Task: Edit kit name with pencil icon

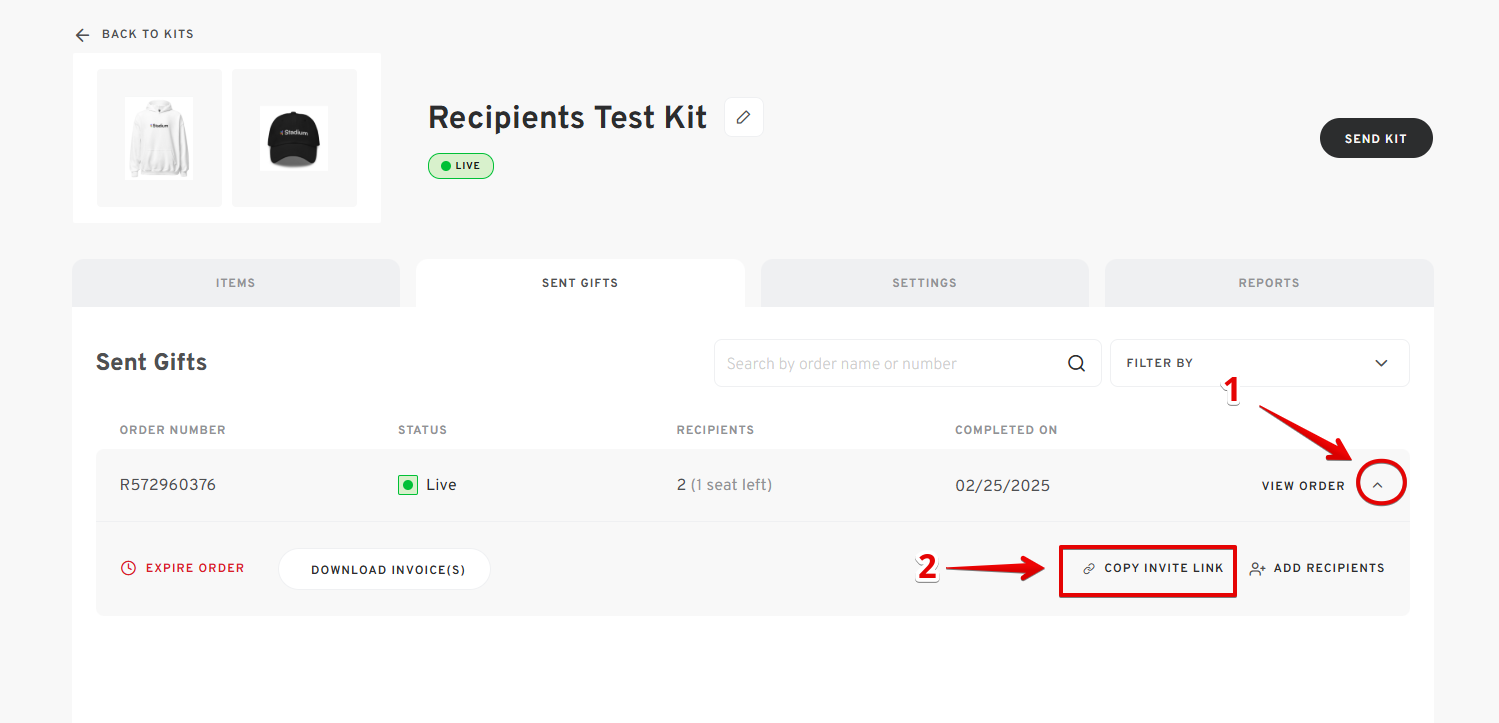Action: click(x=743, y=117)
